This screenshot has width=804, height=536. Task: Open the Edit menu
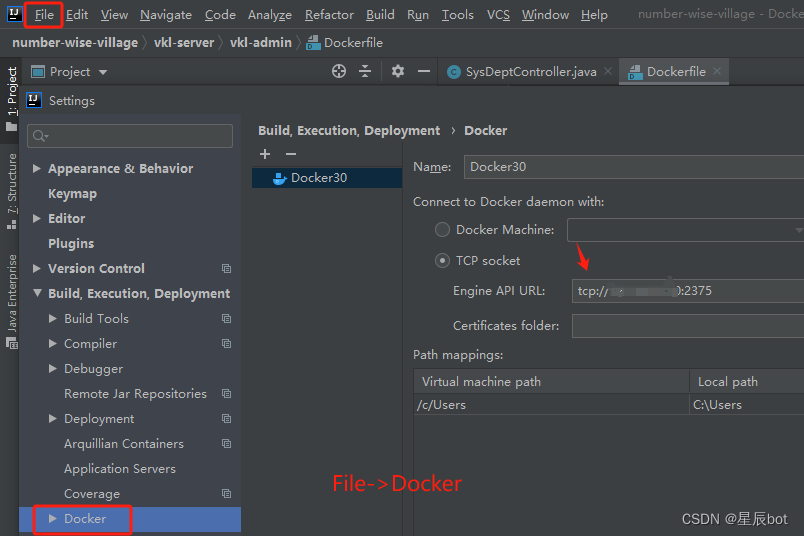(77, 15)
